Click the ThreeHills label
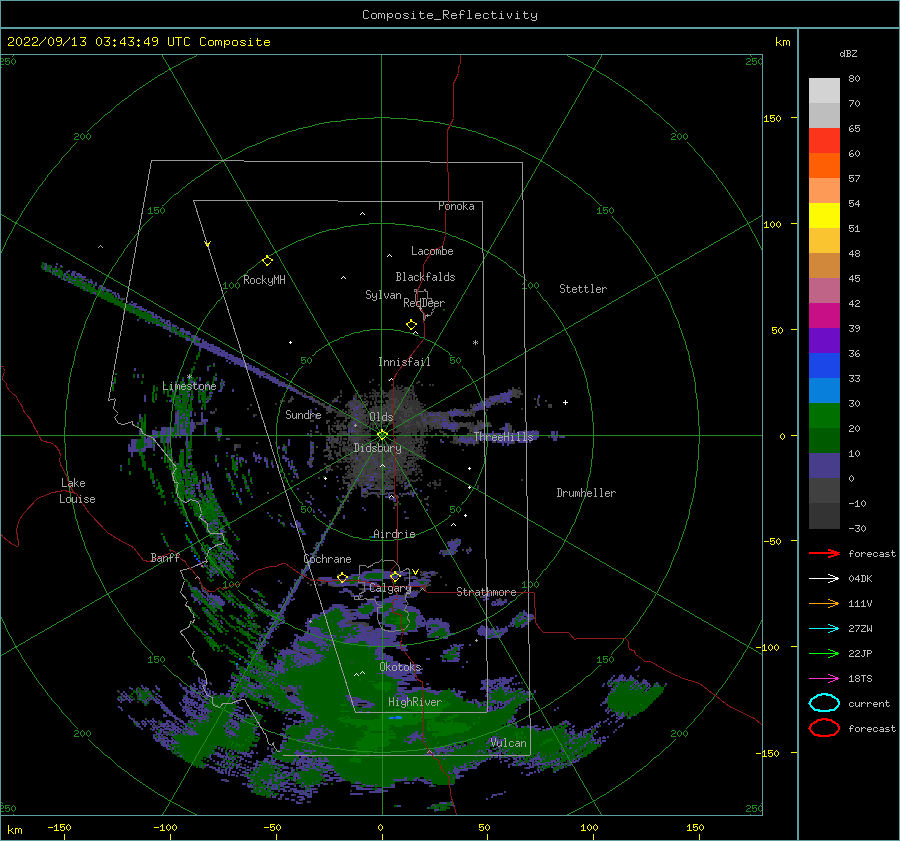 (503, 437)
